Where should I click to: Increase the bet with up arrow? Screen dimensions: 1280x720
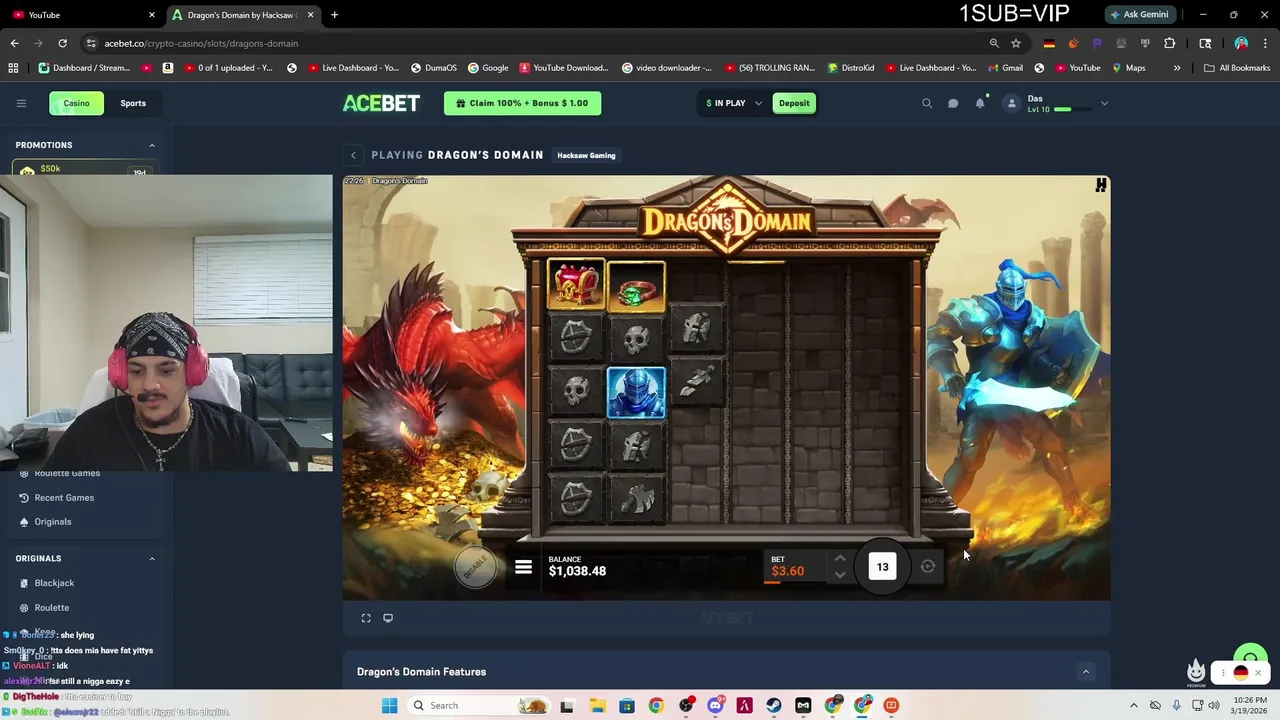click(x=840, y=559)
